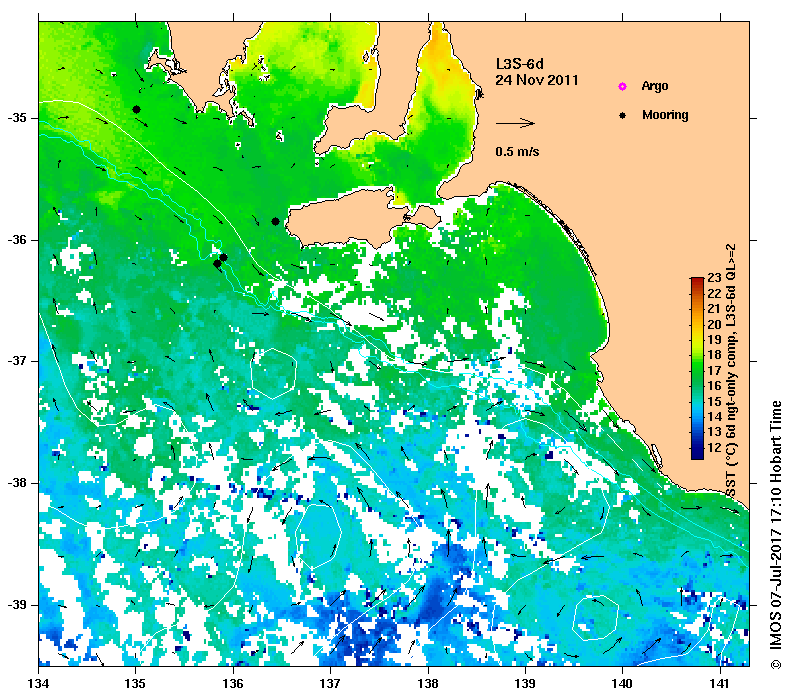Click the black Mooring legend dot
The width and height of the screenshot is (791, 700).
[x=622, y=115]
